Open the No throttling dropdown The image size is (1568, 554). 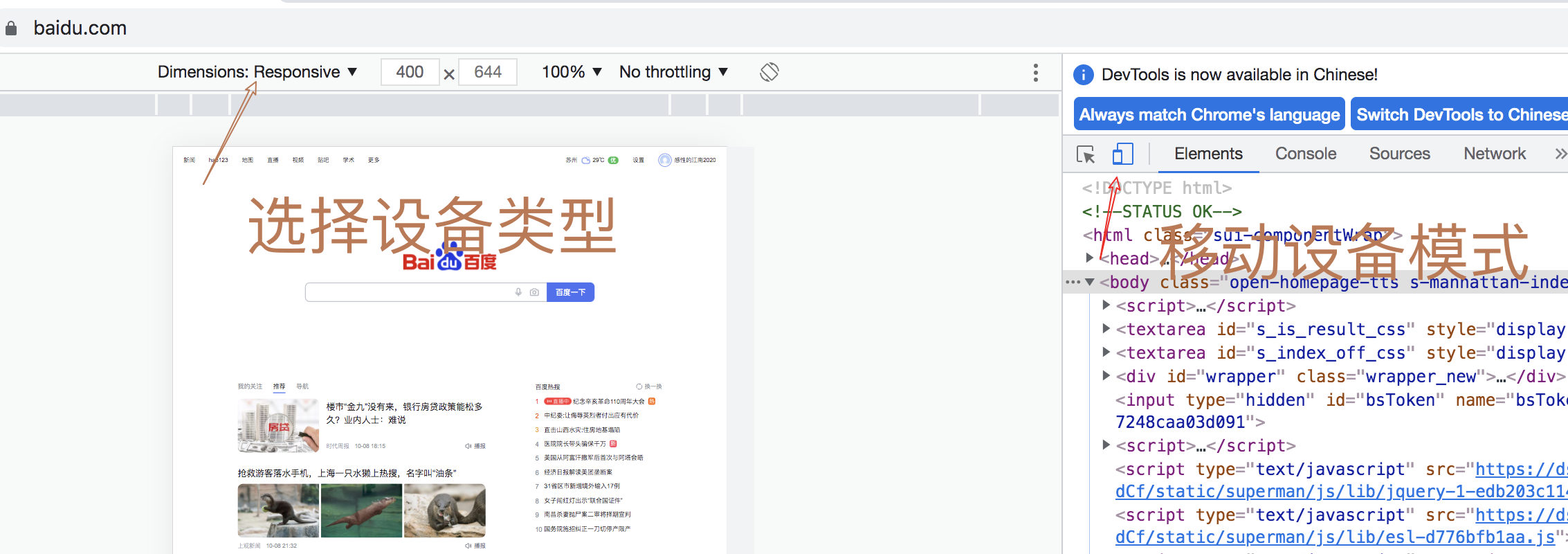(x=673, y=72)
